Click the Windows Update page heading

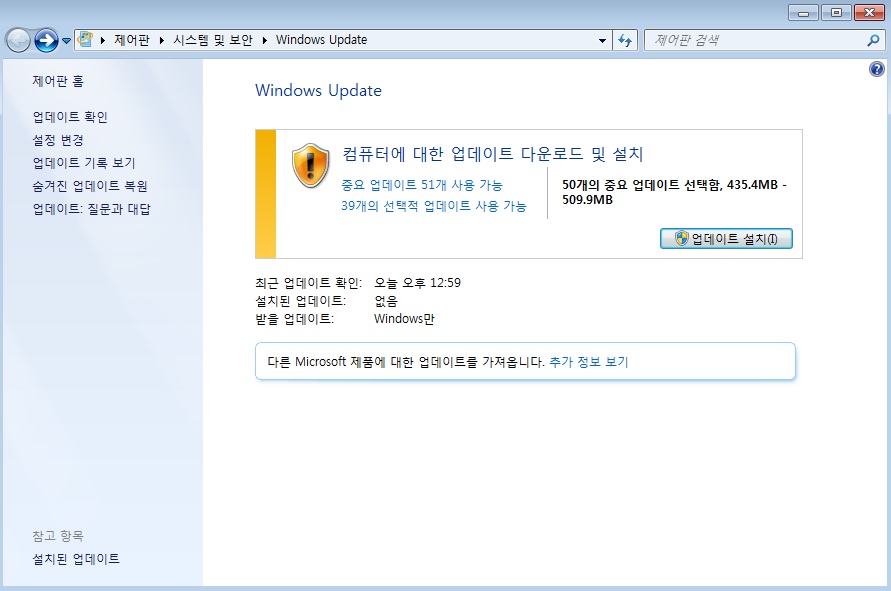[x=318, y=90]
